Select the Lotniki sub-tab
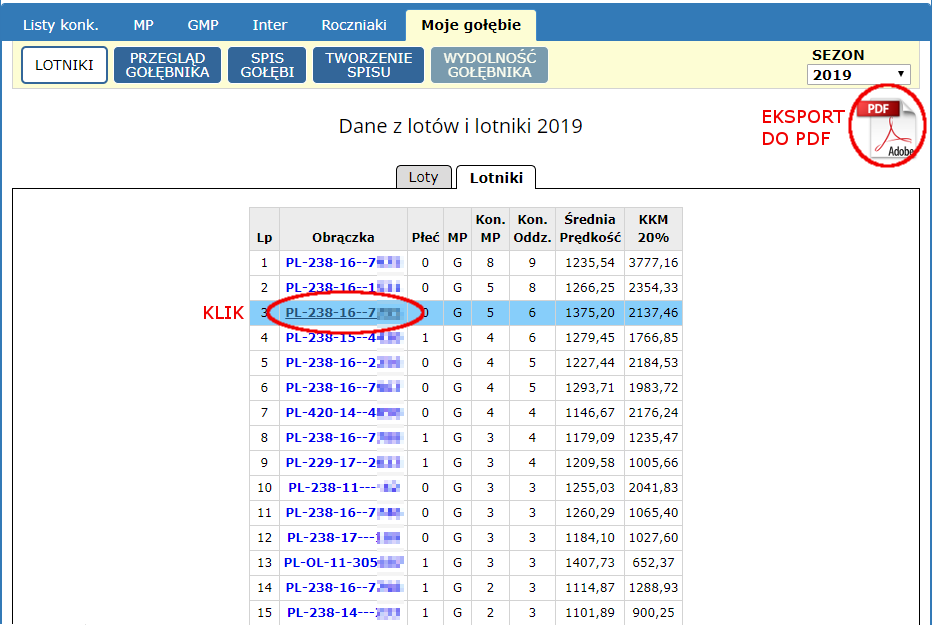 (495, 177)
